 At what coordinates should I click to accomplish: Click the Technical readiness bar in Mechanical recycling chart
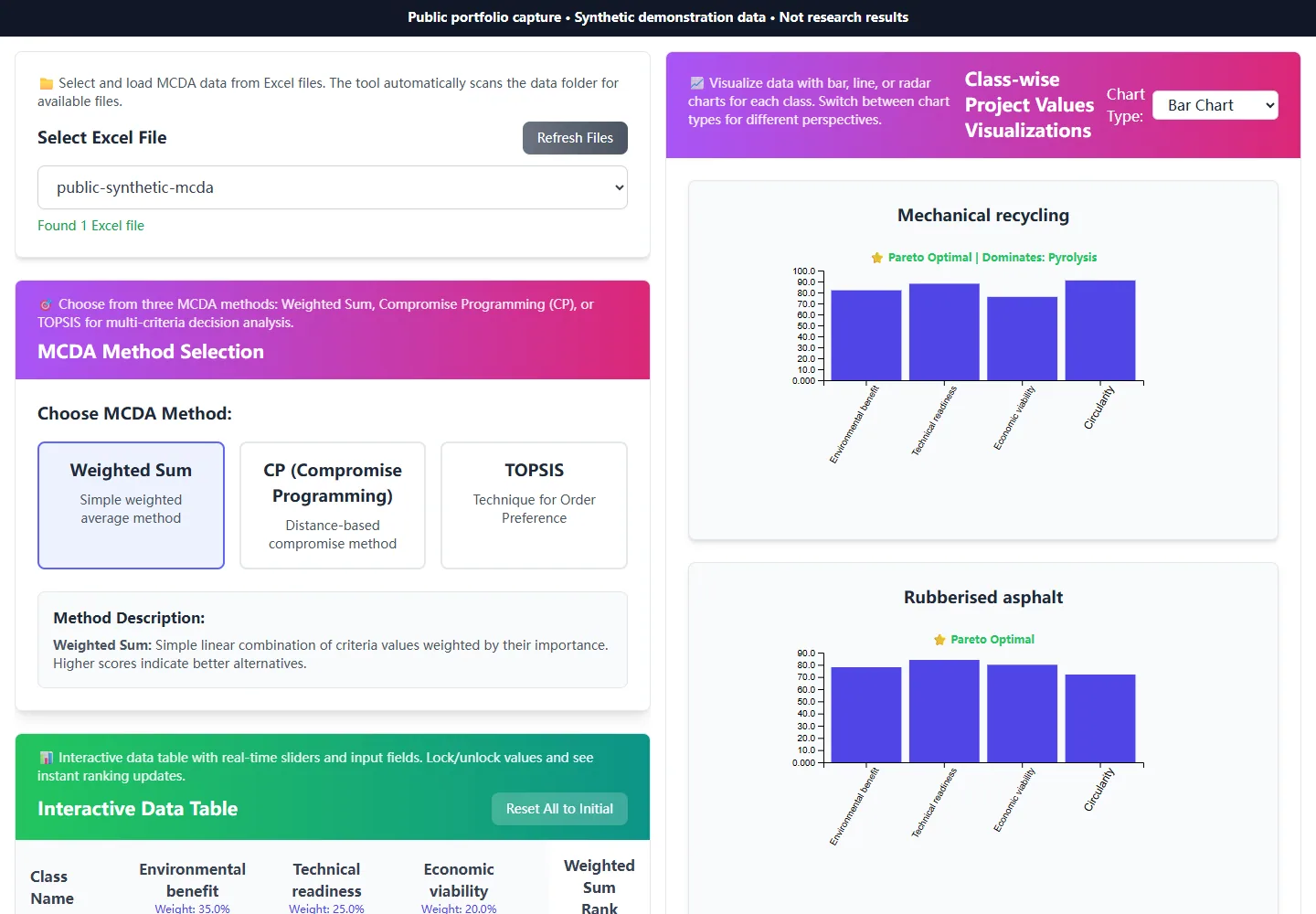[944, 333]
